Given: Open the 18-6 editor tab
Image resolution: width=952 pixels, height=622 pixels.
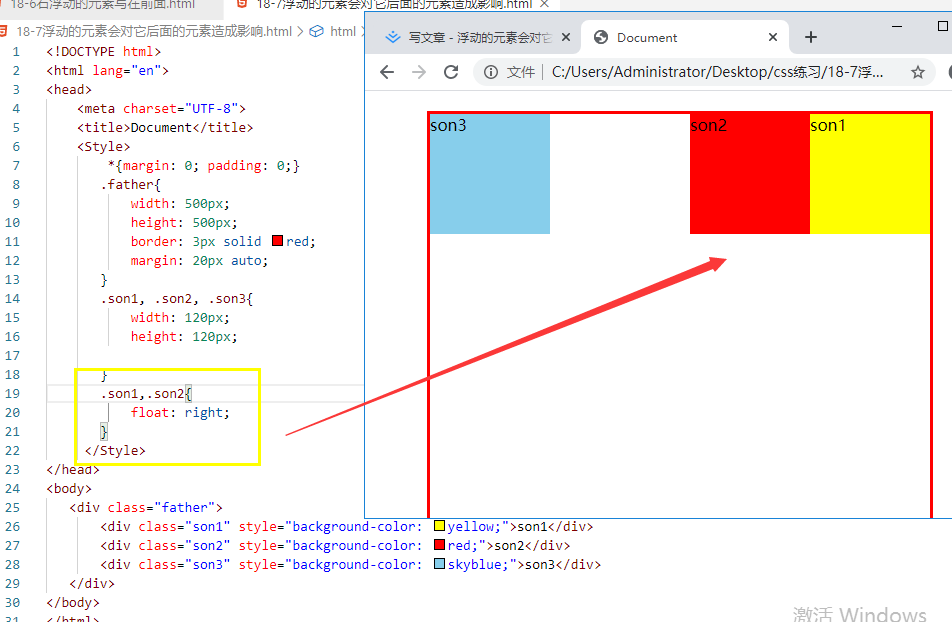Looking at the screenshot, I should click(103, 5).
